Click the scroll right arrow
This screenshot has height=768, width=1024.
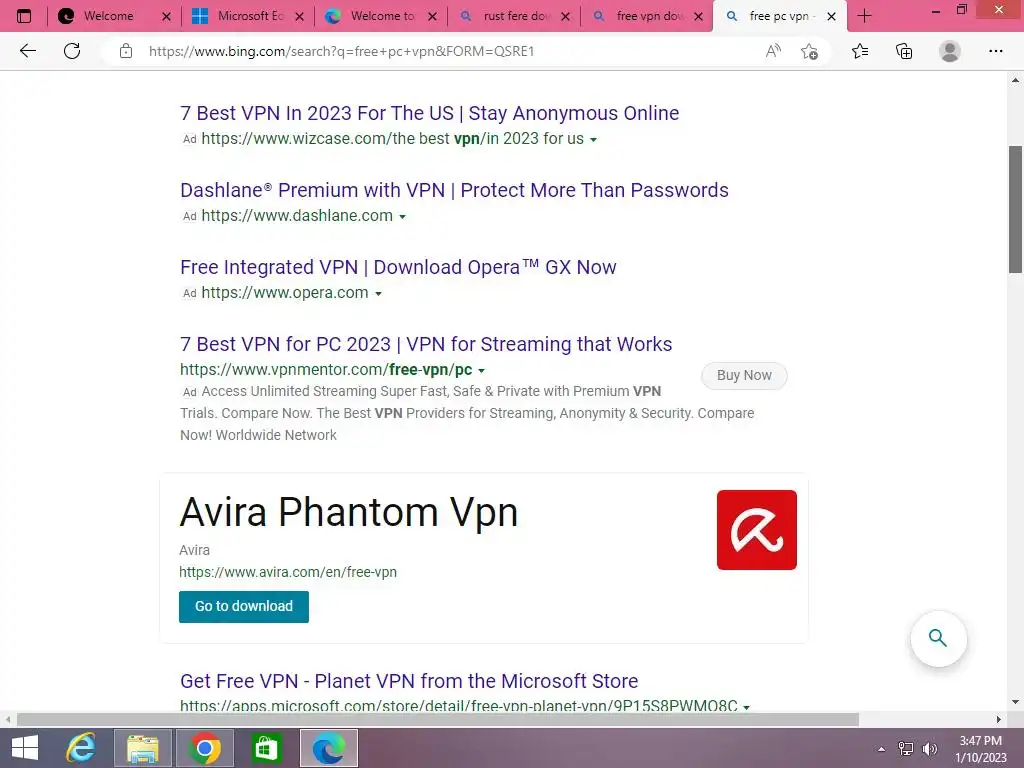[x=999, y=719]
